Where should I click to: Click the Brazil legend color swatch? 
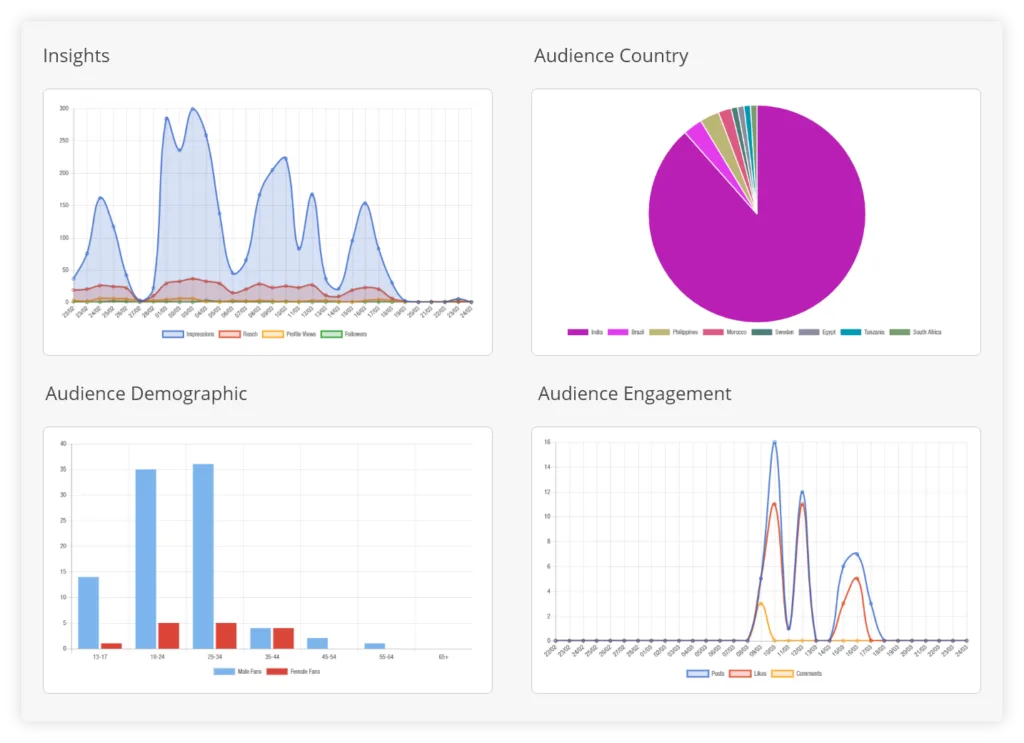click(618, 332)
